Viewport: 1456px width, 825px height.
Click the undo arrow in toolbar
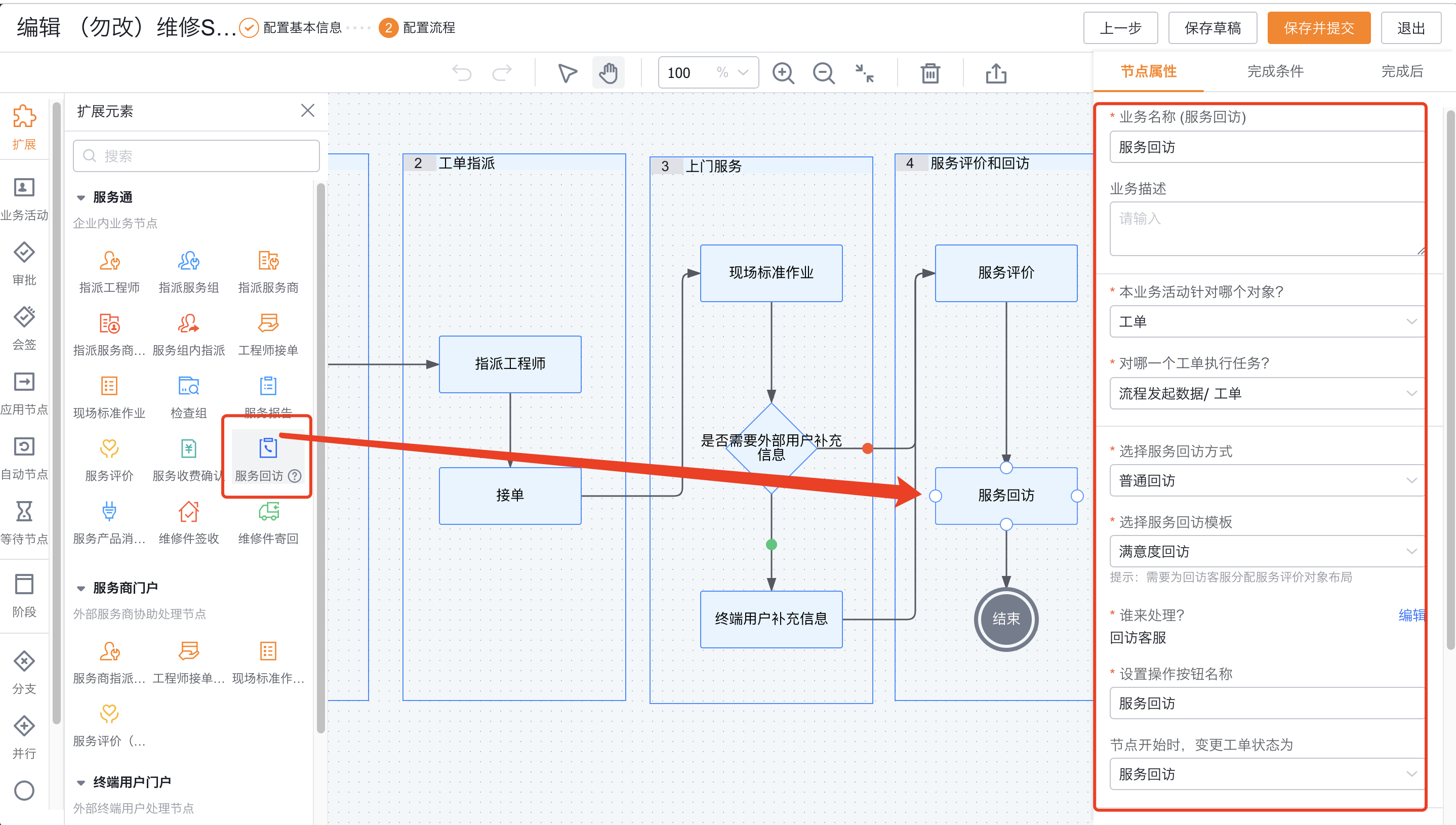[461, 72]
